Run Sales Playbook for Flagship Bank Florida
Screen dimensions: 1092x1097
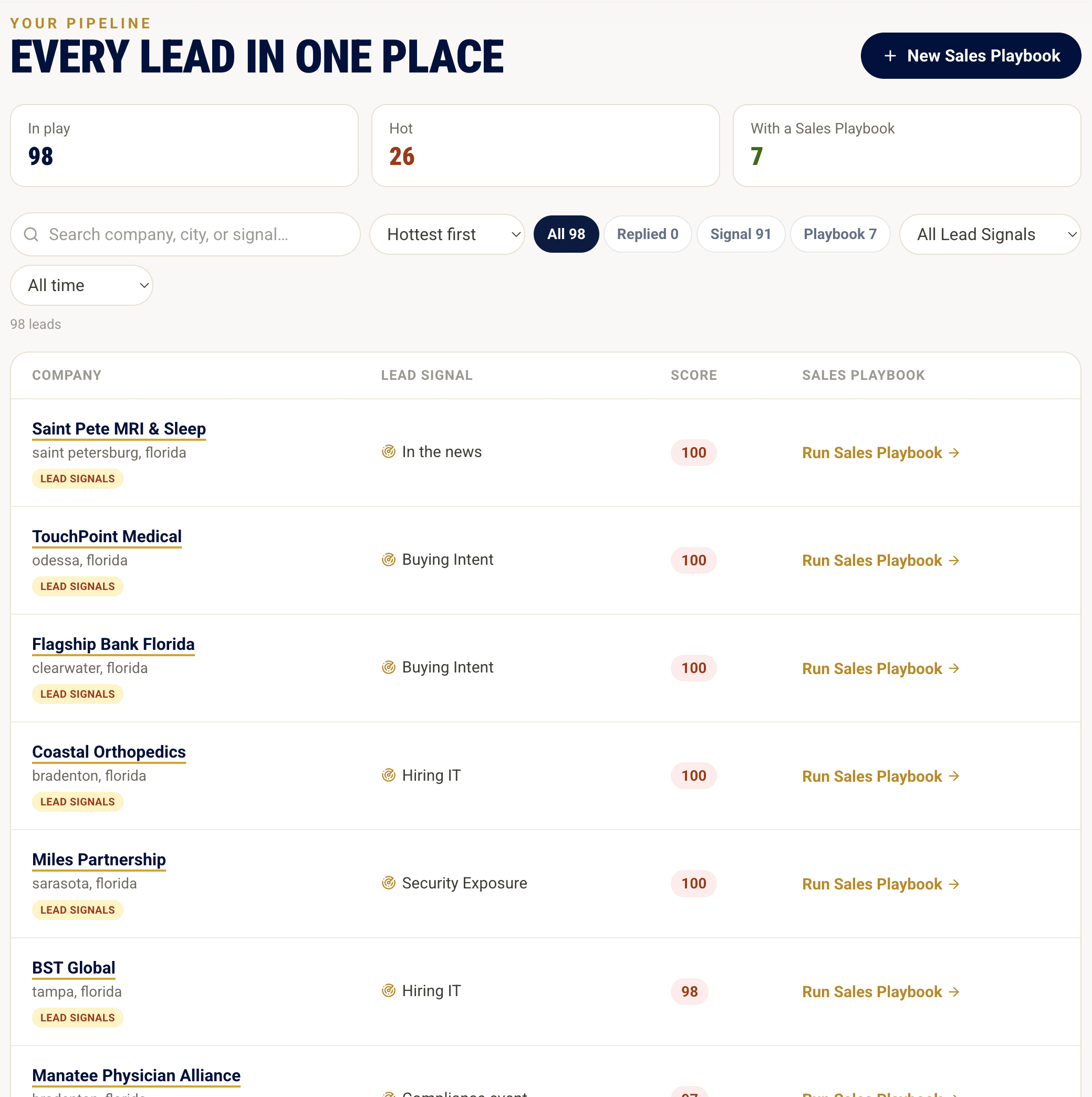tap(881, 668)
